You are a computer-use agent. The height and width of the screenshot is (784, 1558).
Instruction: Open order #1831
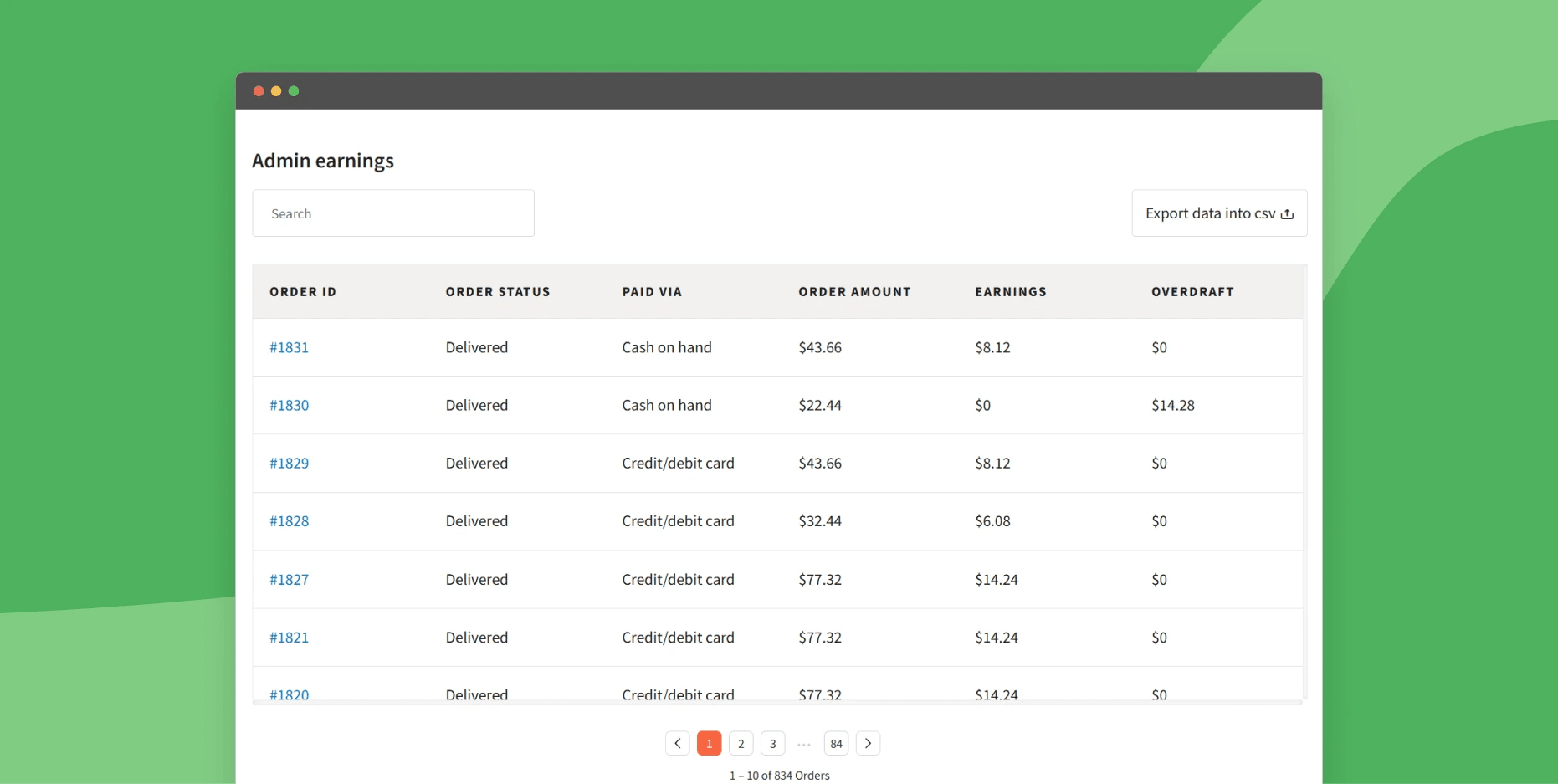click(289, 347)
